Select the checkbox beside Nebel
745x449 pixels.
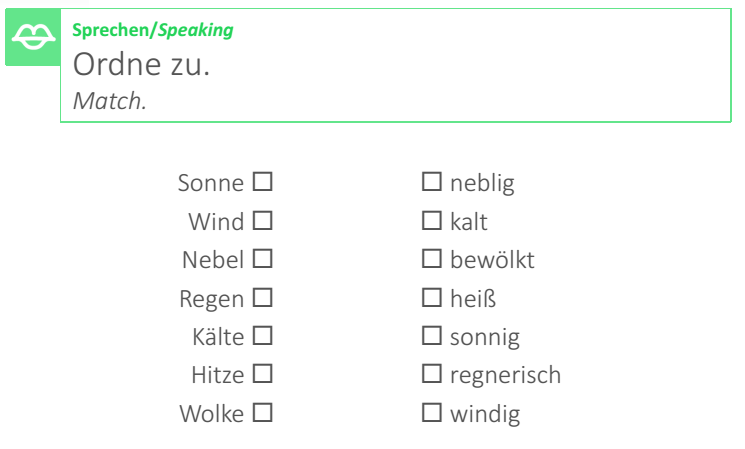coord(263,261)
